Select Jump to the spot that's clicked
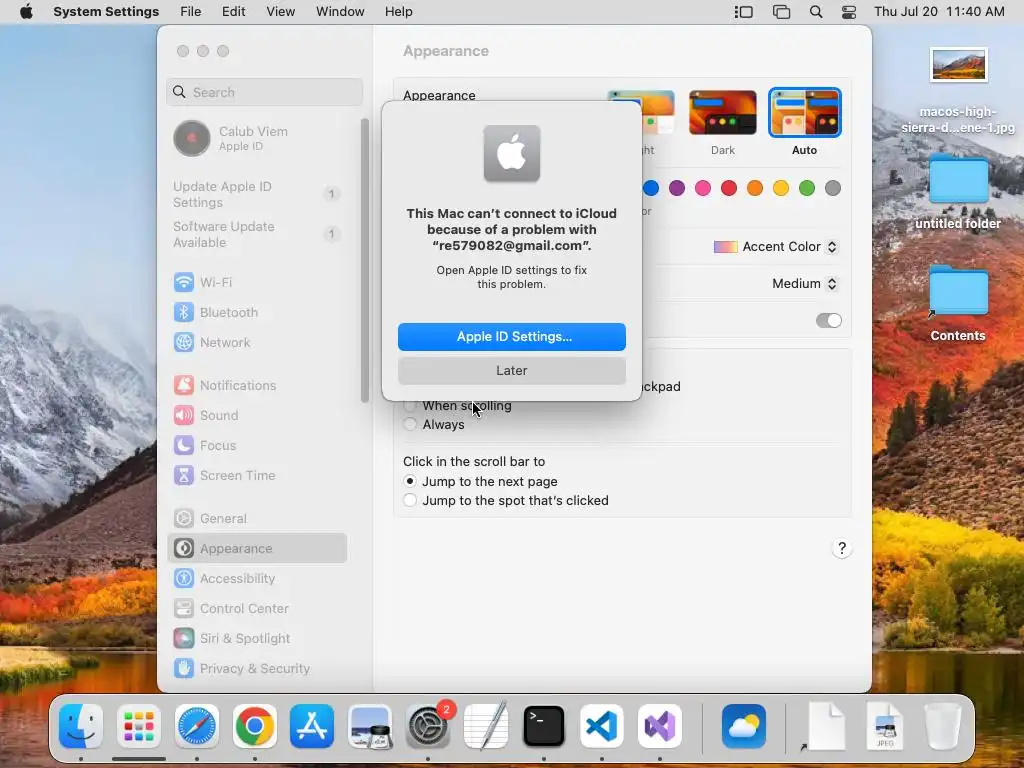The height and width of the screenshot is (768, 1024). pos(409,500)
